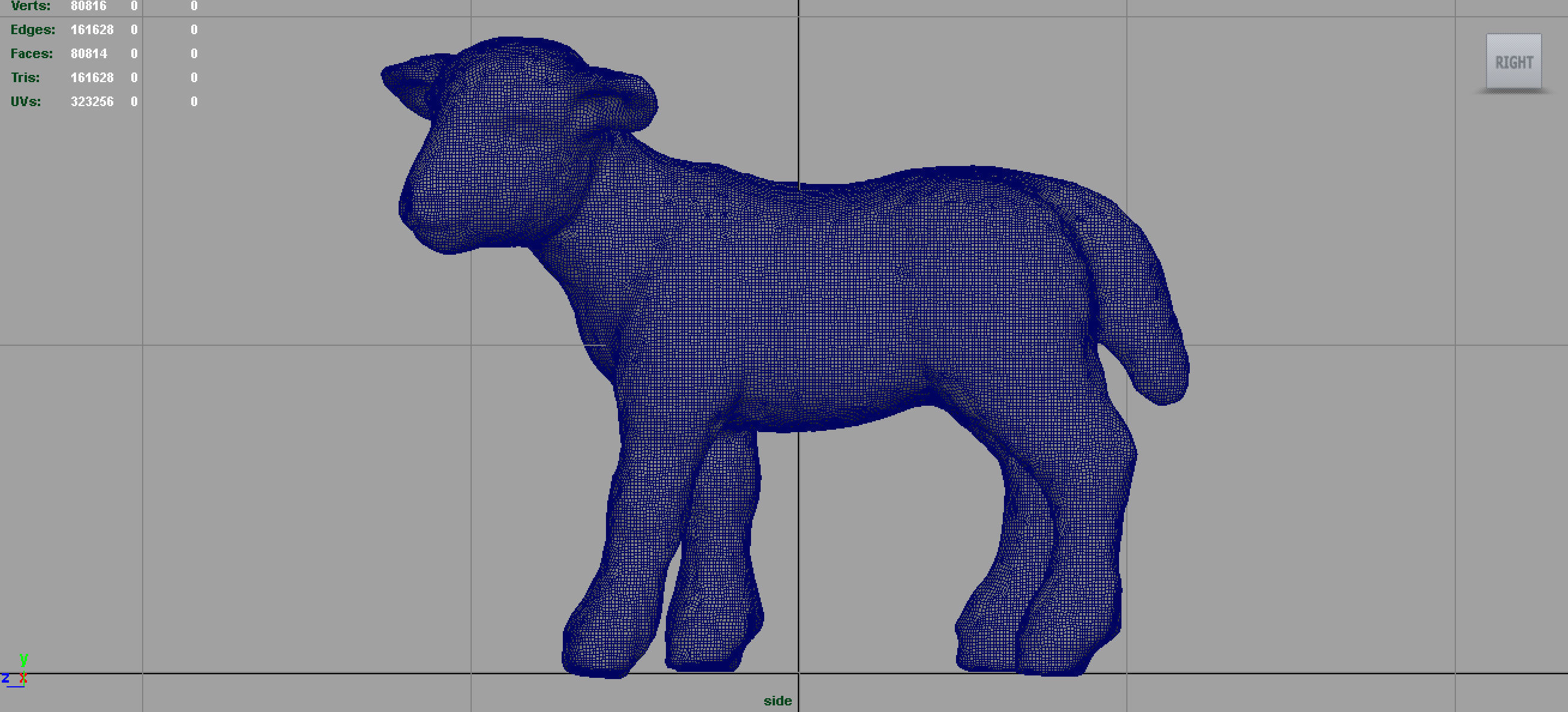Click the 'Faces:' heads-up label

click(x=32, y=53)
